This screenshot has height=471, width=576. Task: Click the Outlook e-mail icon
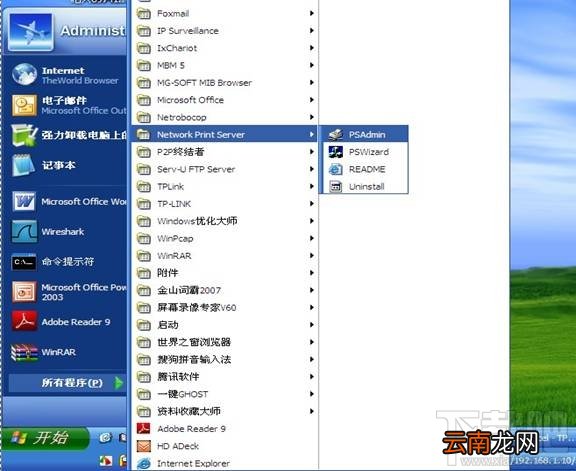coord(24,105)
